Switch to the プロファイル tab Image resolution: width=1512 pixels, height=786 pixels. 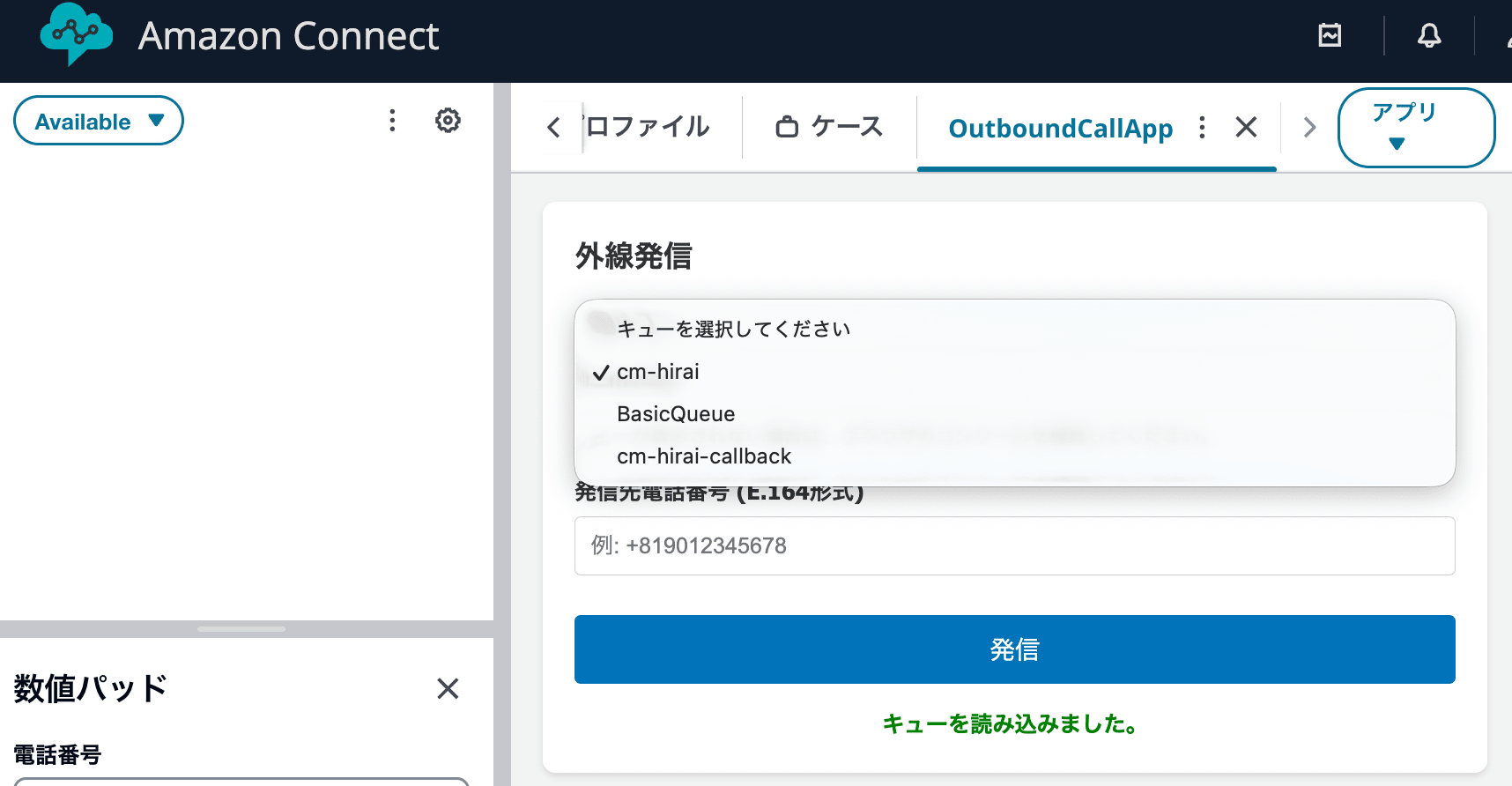coord(648,127)
